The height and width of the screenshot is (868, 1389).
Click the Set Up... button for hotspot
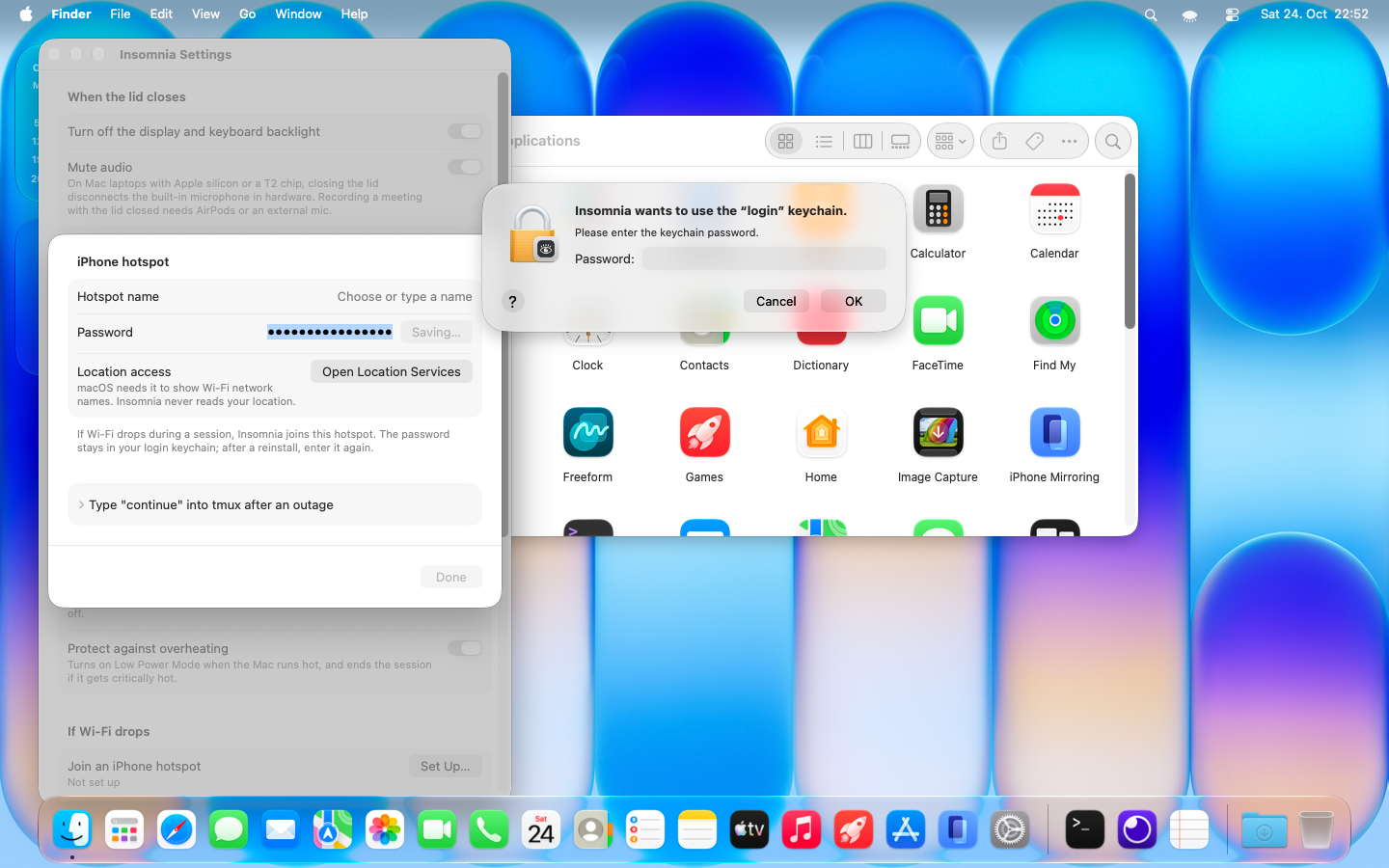(446, 766)
